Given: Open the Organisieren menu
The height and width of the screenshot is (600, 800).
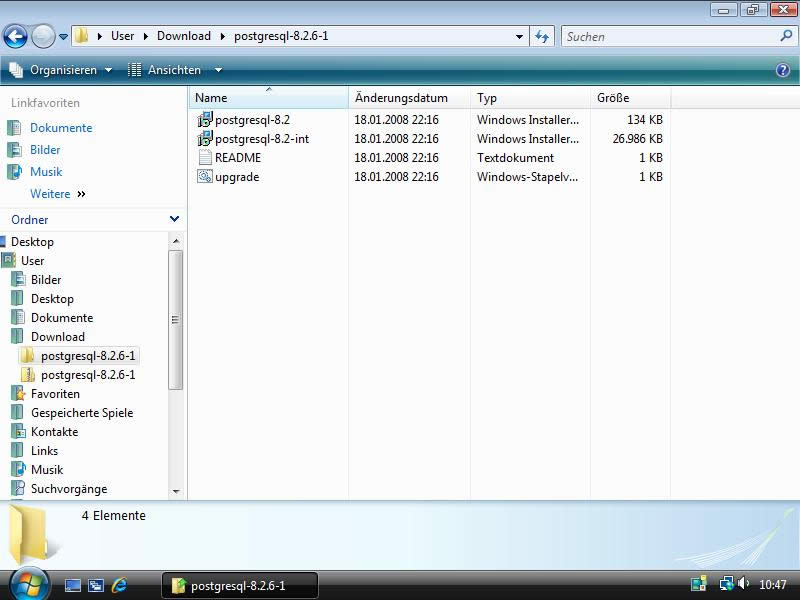Looking at the screenshot, I should coord(61,70).
